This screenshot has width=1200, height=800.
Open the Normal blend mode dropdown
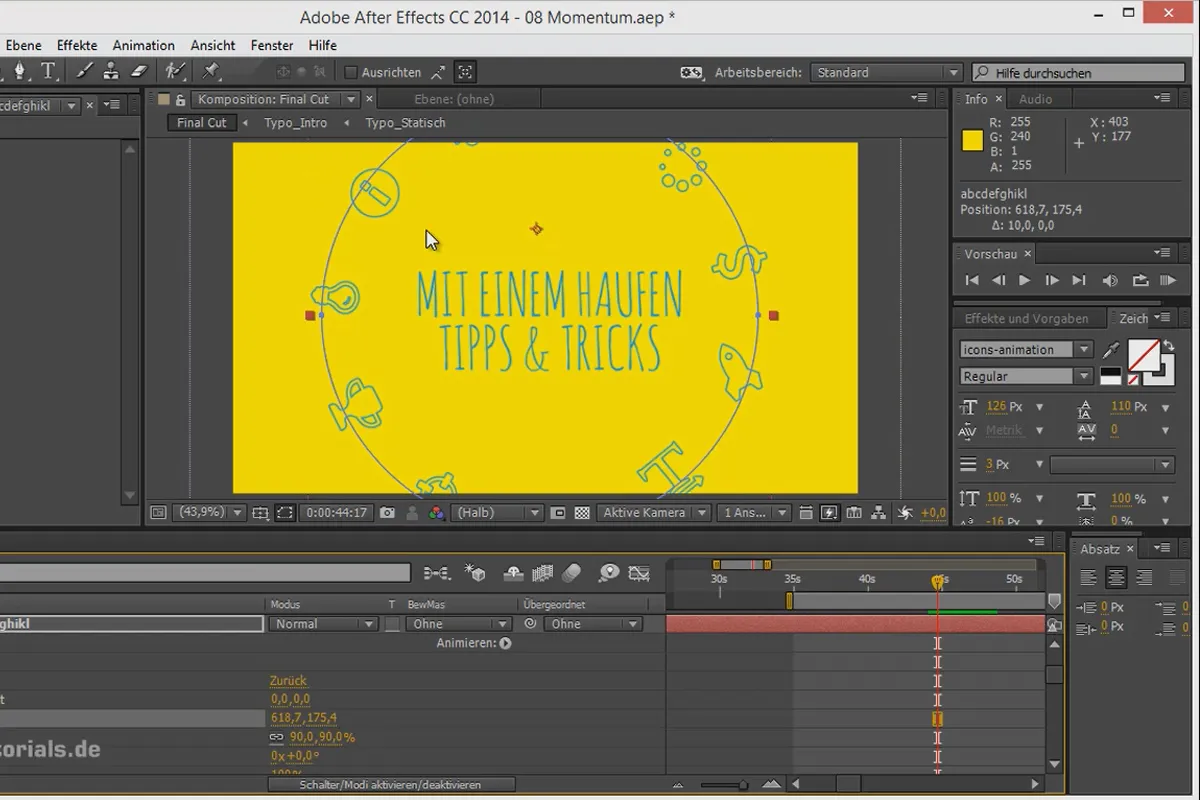[x=321, y=624]
